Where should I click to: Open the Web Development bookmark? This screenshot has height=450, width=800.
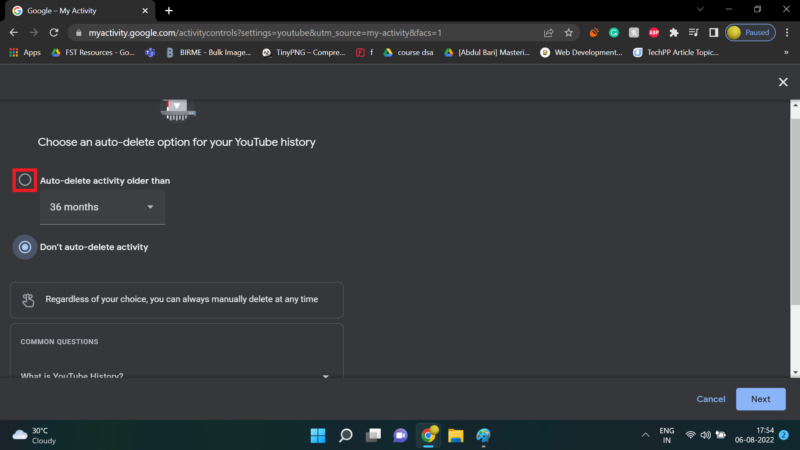point(581,53)
